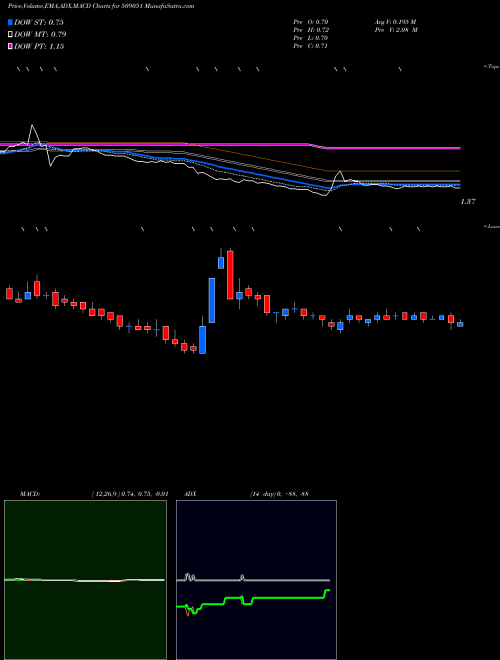Click the MACD (12,26,9) values text
The image size is (500, 660).
pyautogui.click(x=130, y=494)
